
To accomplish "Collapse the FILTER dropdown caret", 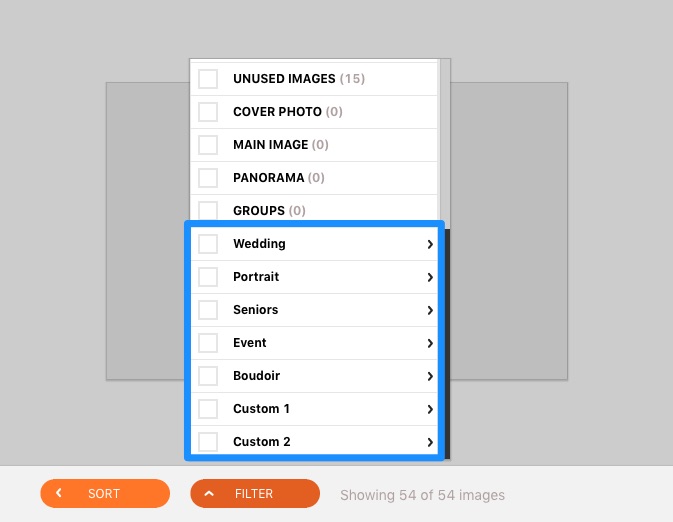I will [209, 494].
